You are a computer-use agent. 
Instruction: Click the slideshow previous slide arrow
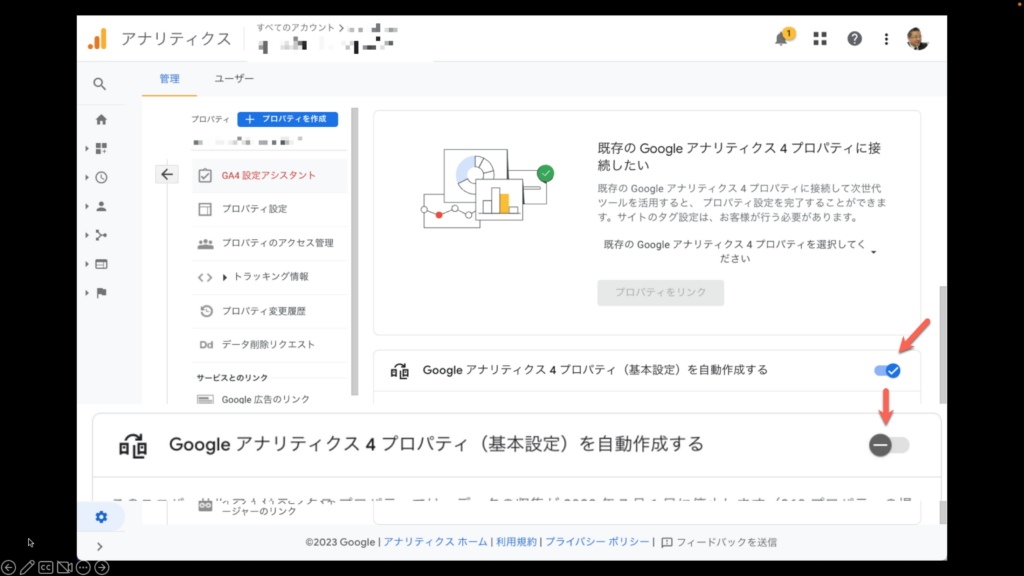pyautogui.click(x=8, y=568)
